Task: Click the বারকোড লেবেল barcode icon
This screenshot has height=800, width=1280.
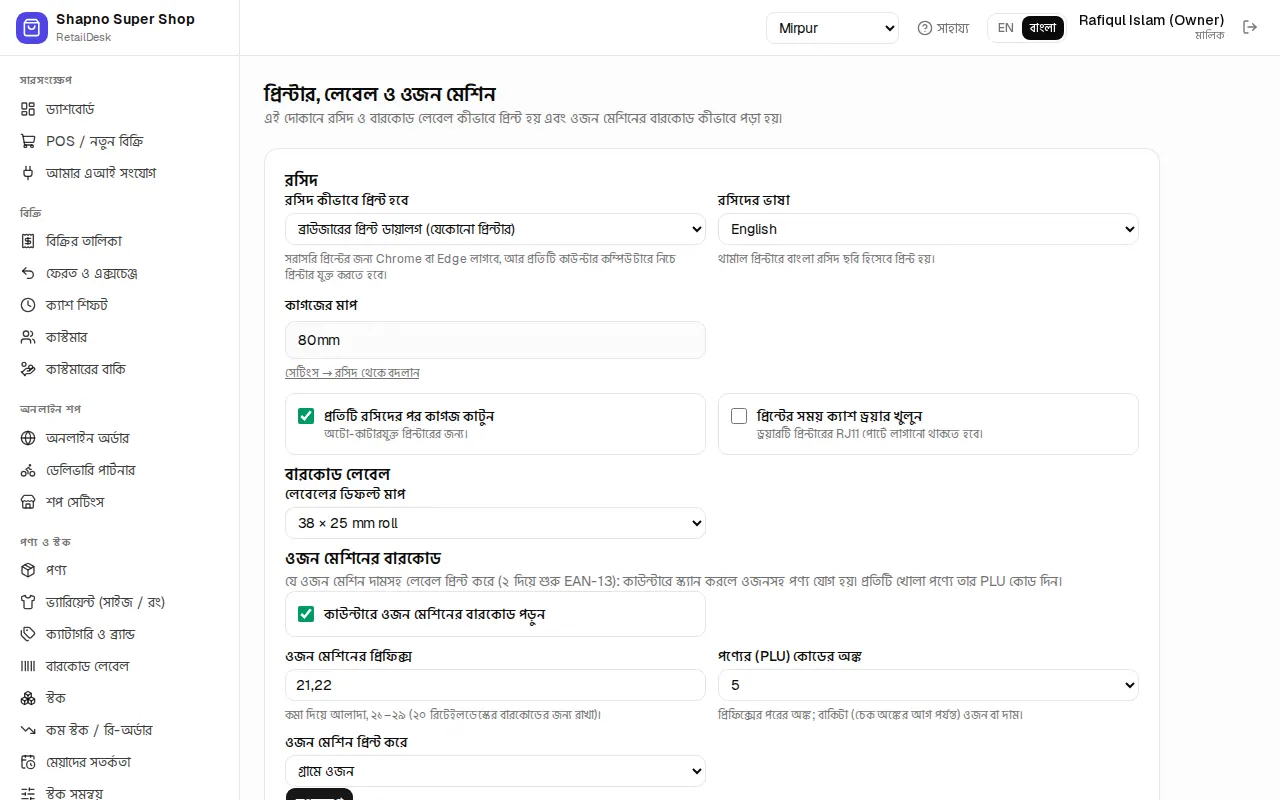Action: pyautogui.click(x=28, y=666)
